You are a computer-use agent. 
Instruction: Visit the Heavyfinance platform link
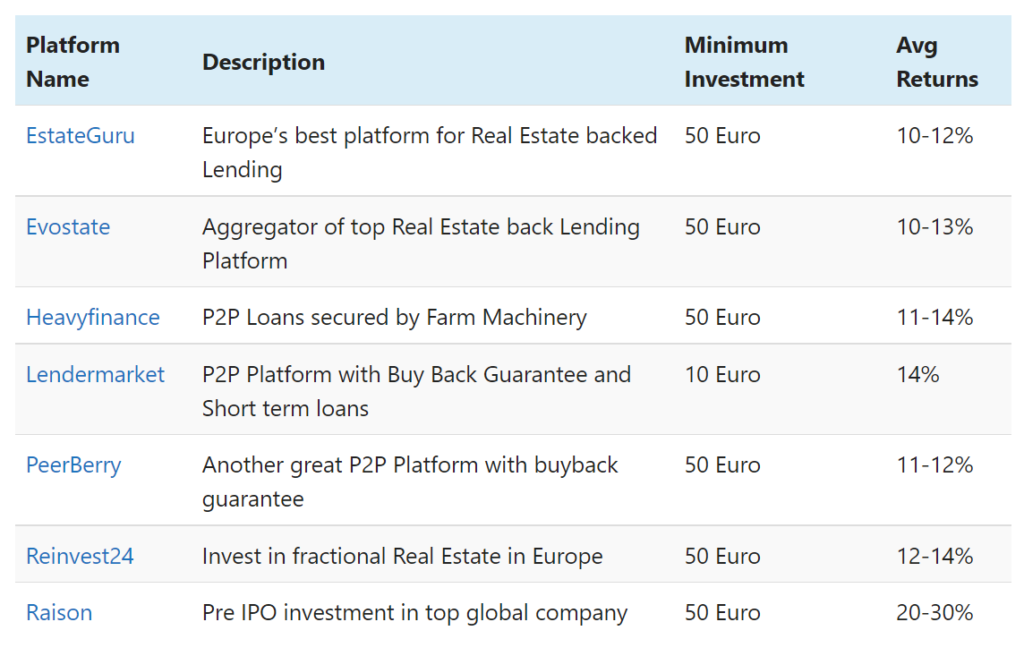click(x=93, y=318)
